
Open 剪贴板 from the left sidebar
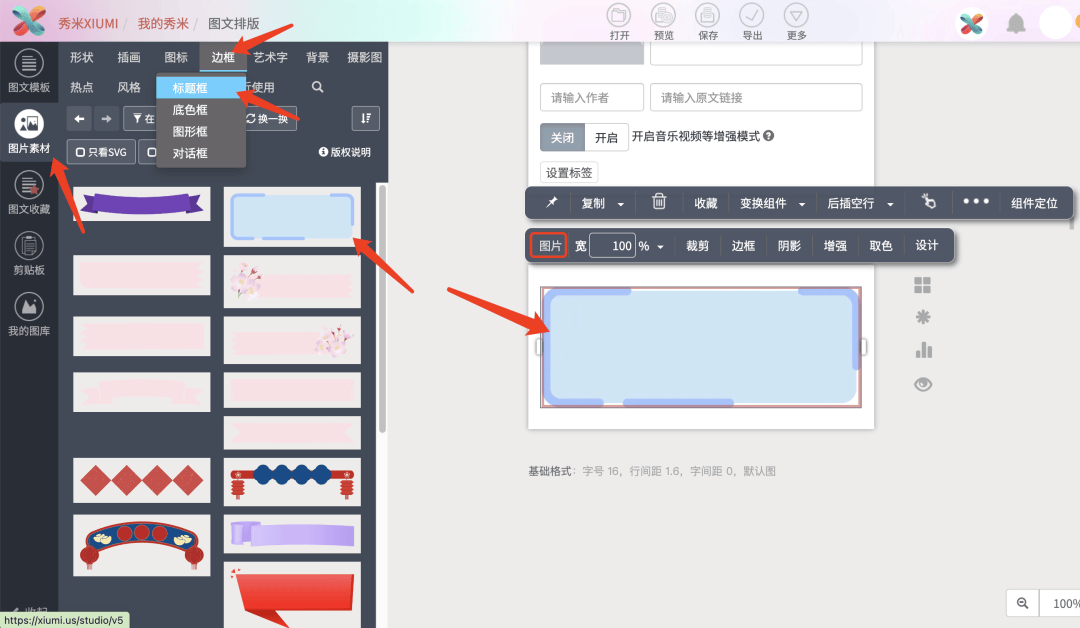(28, 253)
